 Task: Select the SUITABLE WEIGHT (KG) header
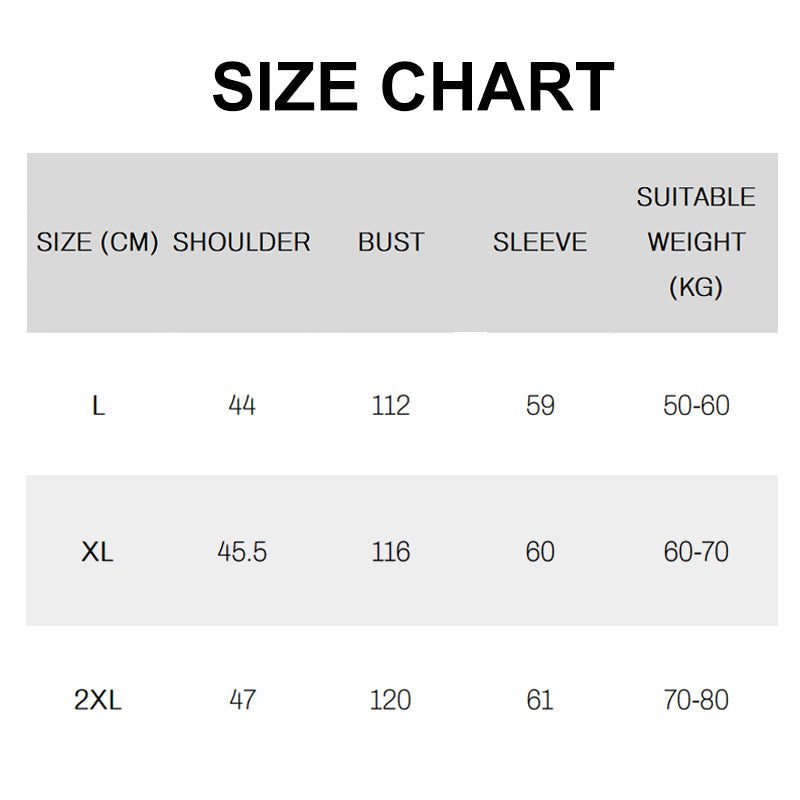click(696, 242)
